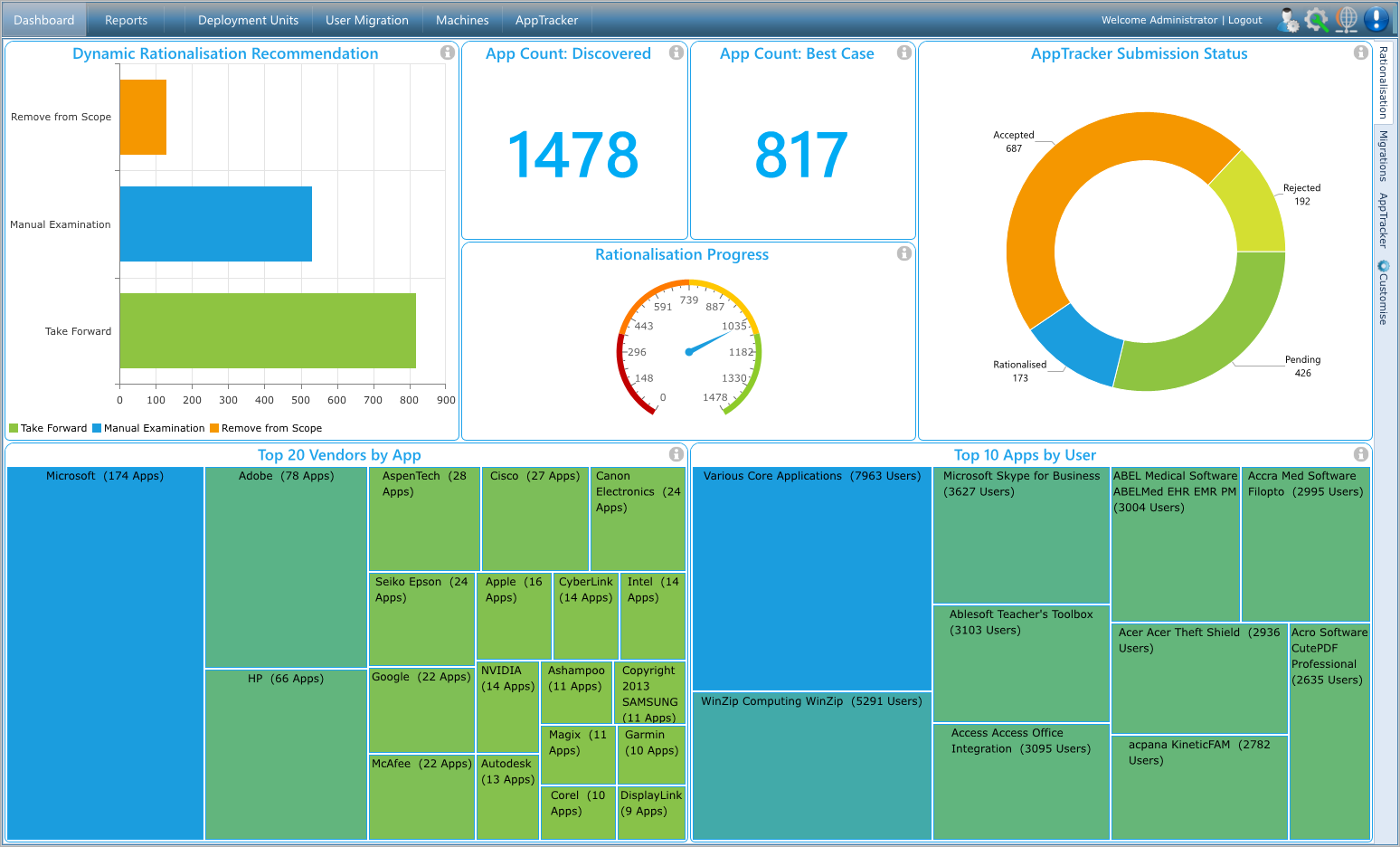Select the HP (66 Apps) tile
This screenshot has width=1400, height=847.
[x=286, y=755]
